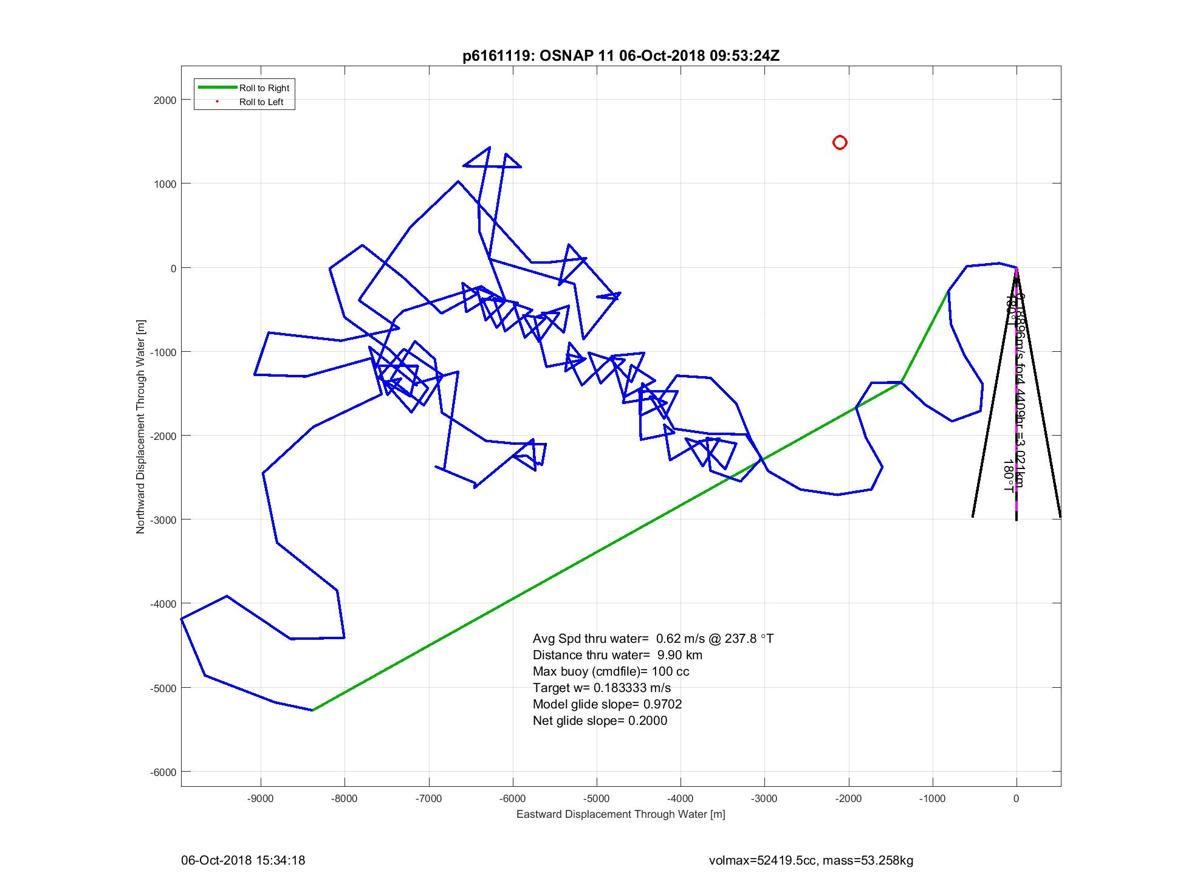This screenshot has height=885, width=1200.
Task: Click the -5000 y-axis tick label
Action: [x=164, y=688]
